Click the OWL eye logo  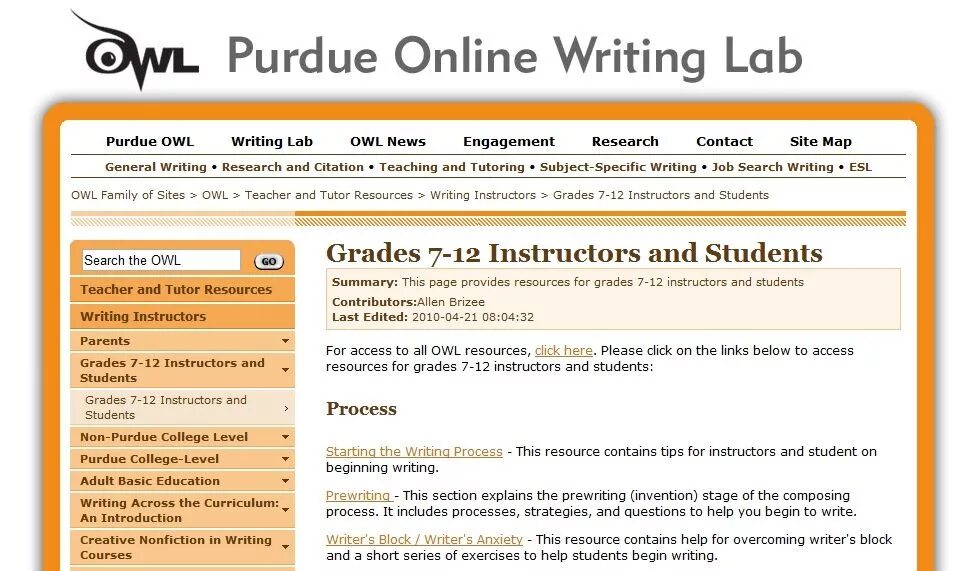(x=135, y=51)
